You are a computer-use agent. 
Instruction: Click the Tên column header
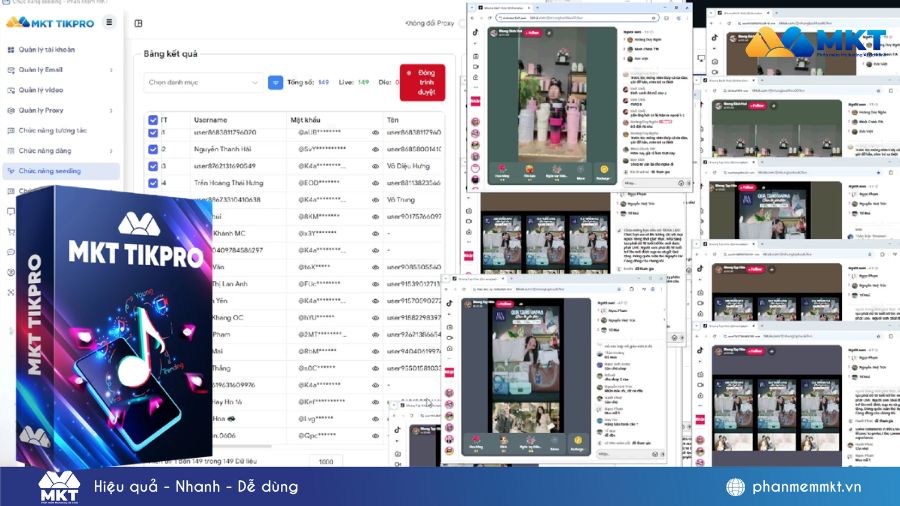[x=393, y=120]
